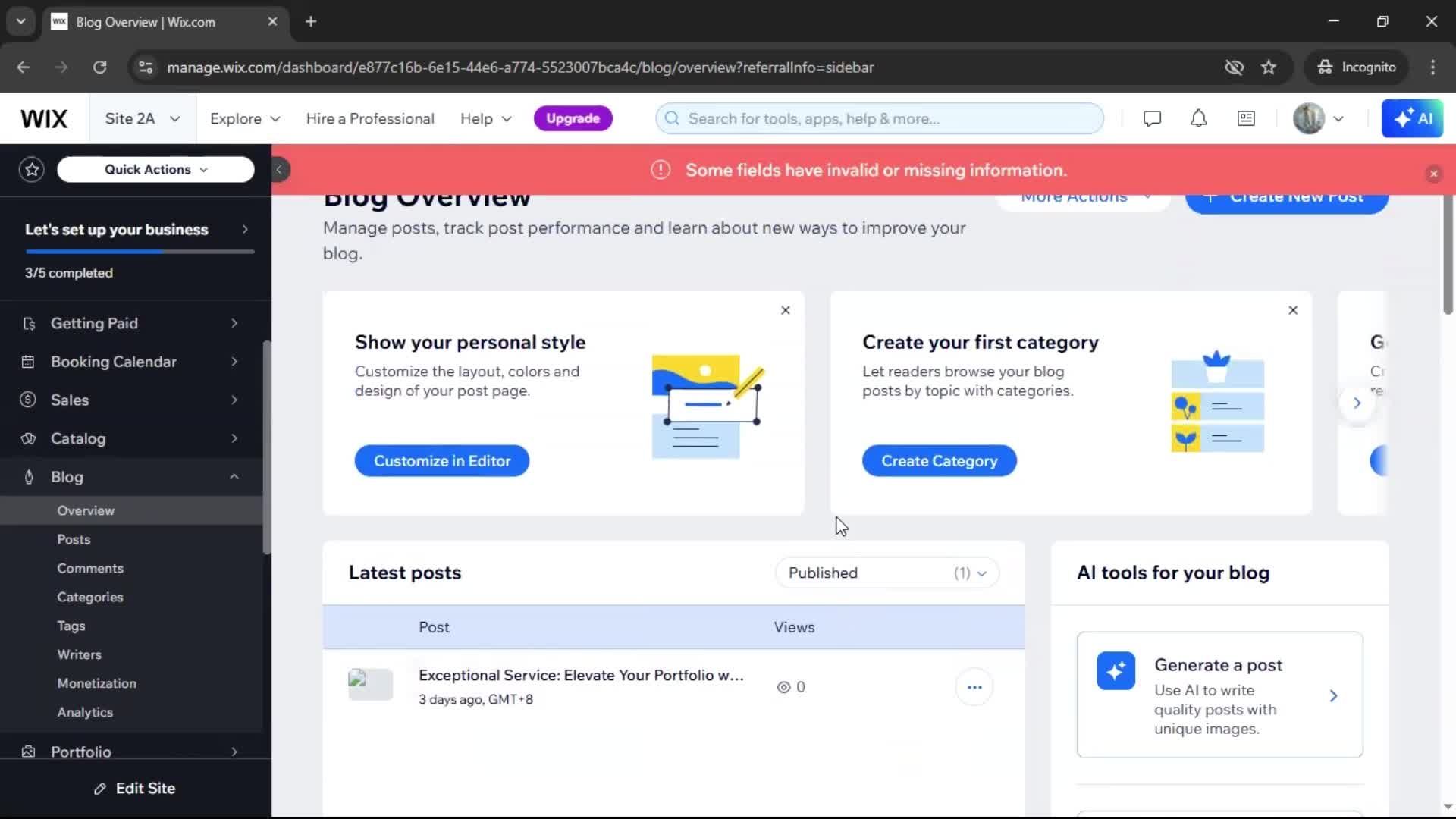Close the Show your personal style card
This screenshot has width=1456, height=819.
pos(786,310)
